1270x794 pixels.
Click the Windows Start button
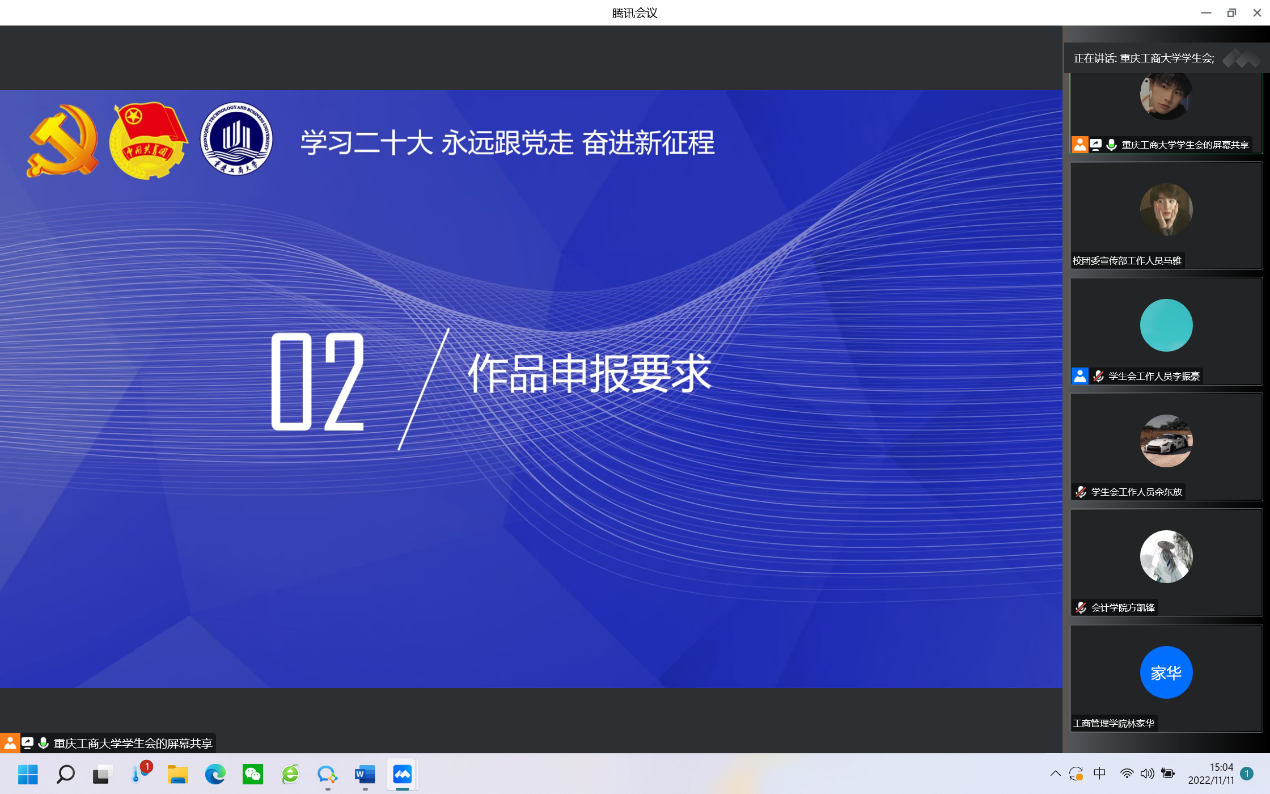click(28, 774)
